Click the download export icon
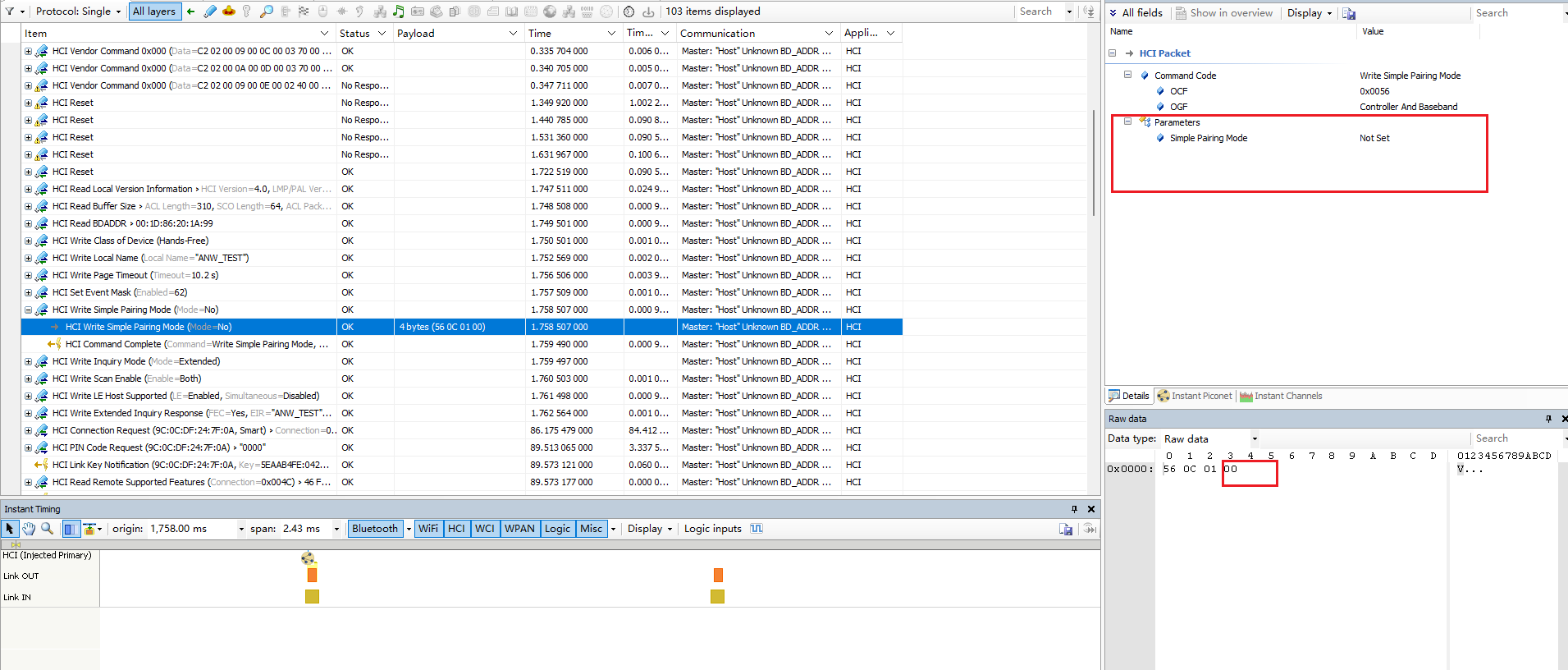The image size is (1568, 670). (x=648, y=11)
